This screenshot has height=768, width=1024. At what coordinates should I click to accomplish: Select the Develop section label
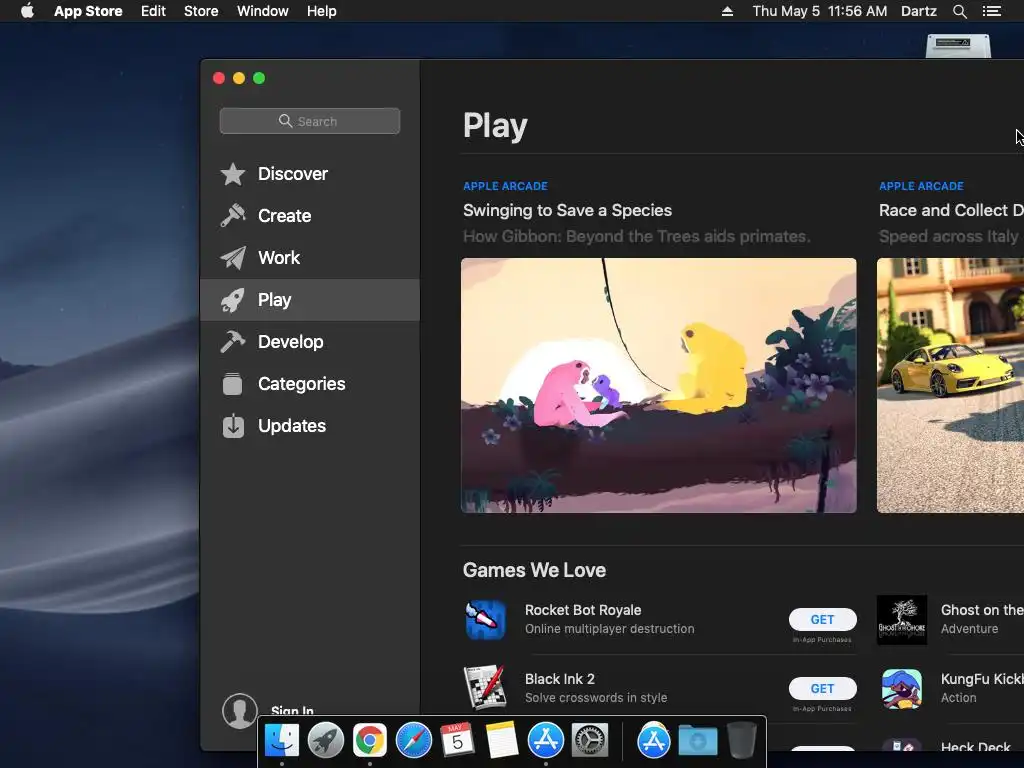pyautogui.click(x=291, y=342)
